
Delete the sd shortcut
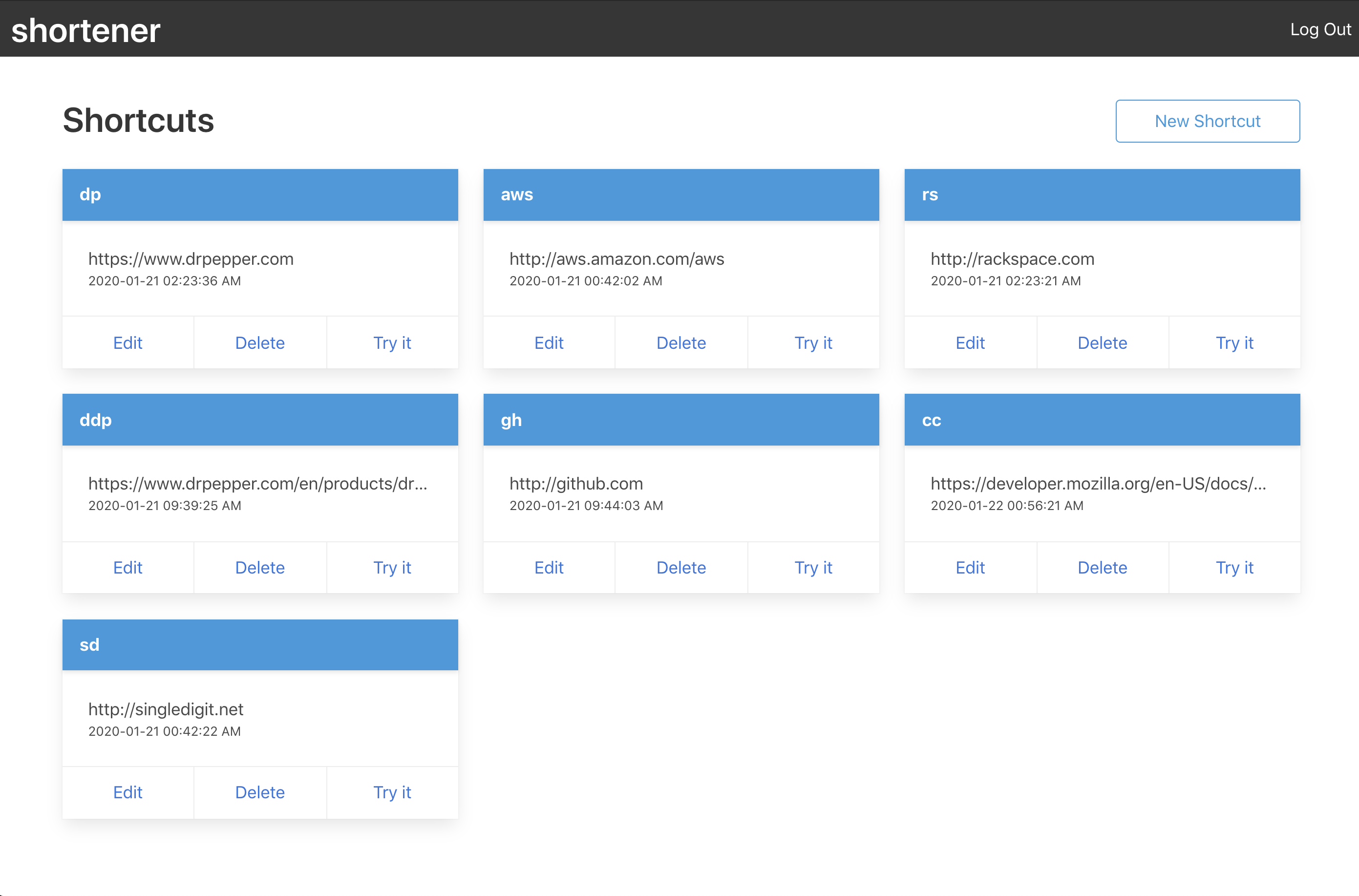[260, 792]
